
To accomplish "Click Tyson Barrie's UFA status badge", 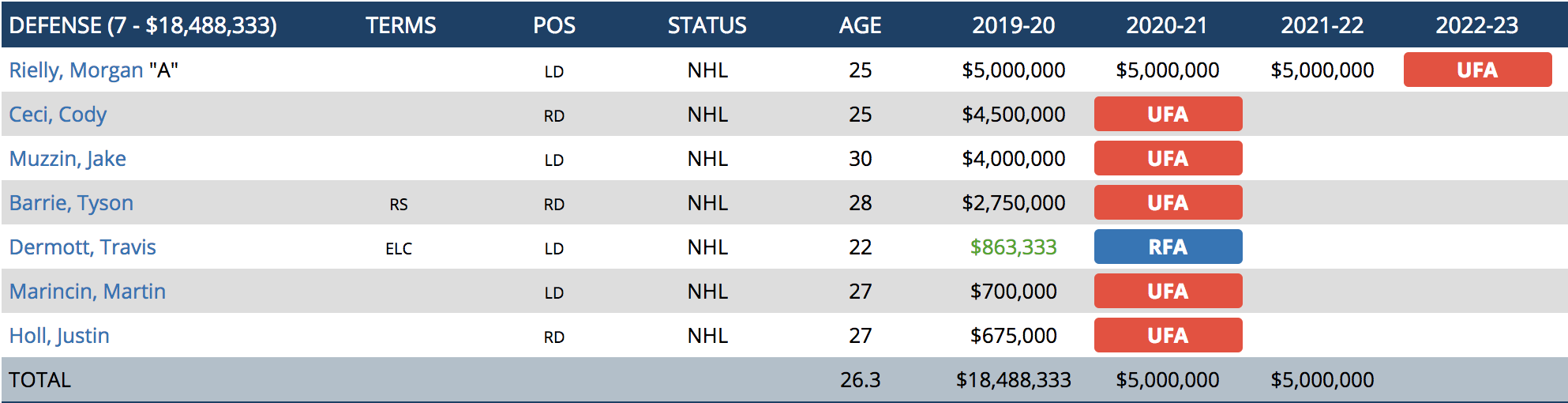I will 1168,203.
